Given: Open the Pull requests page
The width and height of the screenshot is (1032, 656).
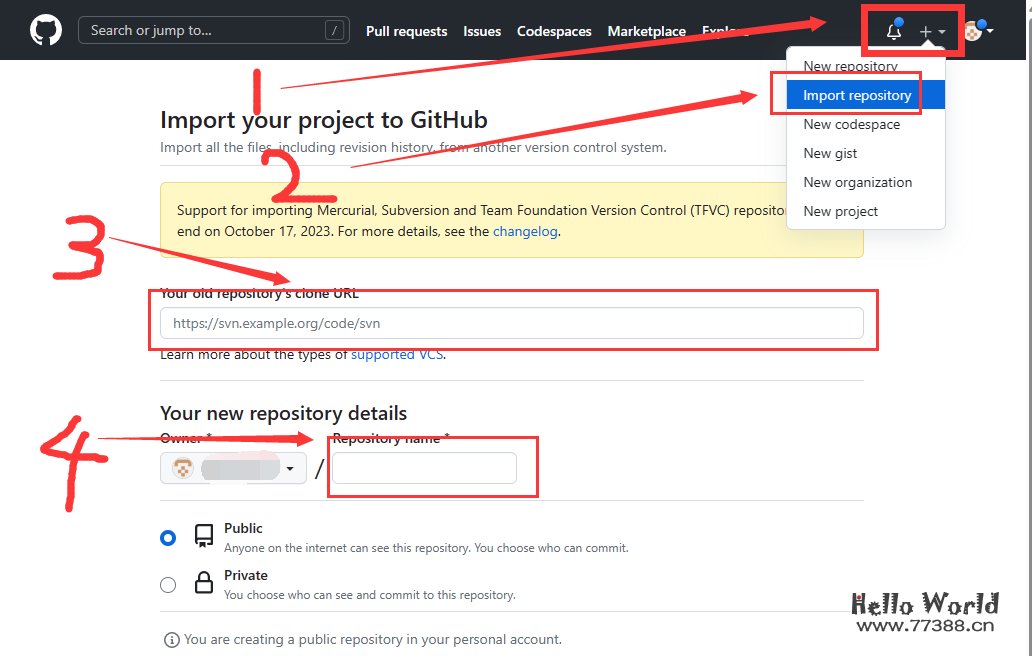Looking at the screenshot, I should [x=406, y=31].
